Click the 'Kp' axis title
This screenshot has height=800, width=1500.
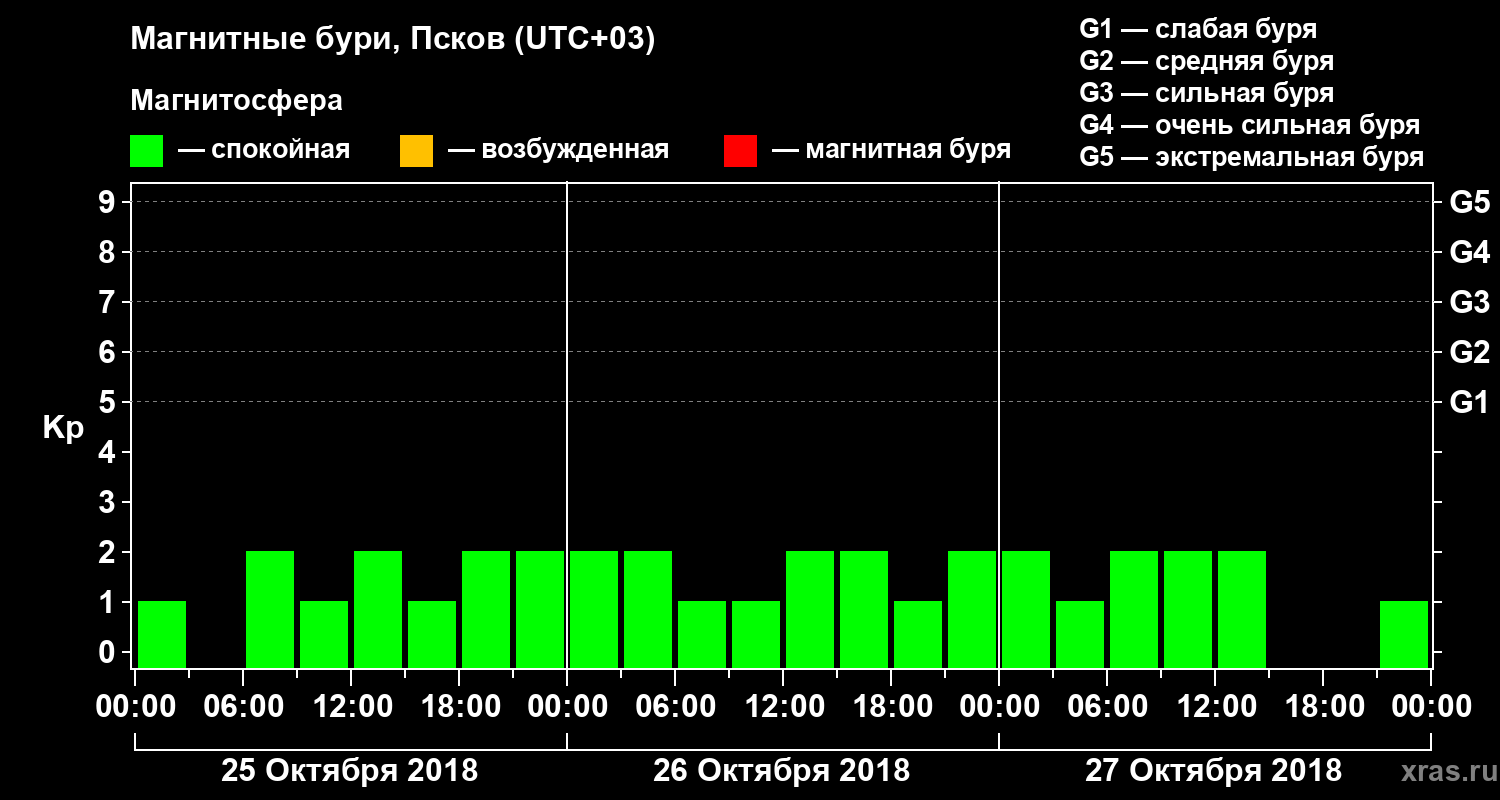[x=63, y=428]
